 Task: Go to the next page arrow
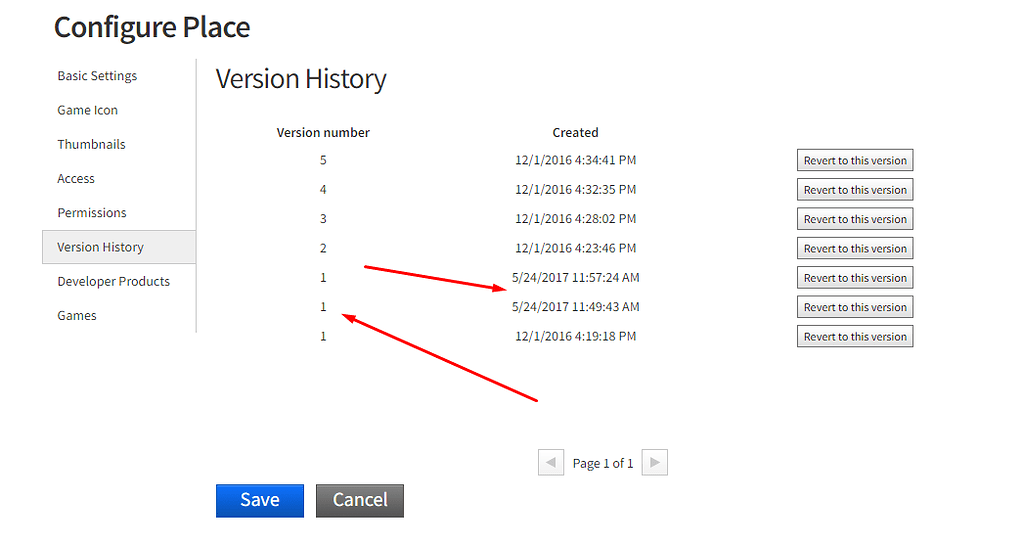[x=654, y=462]
